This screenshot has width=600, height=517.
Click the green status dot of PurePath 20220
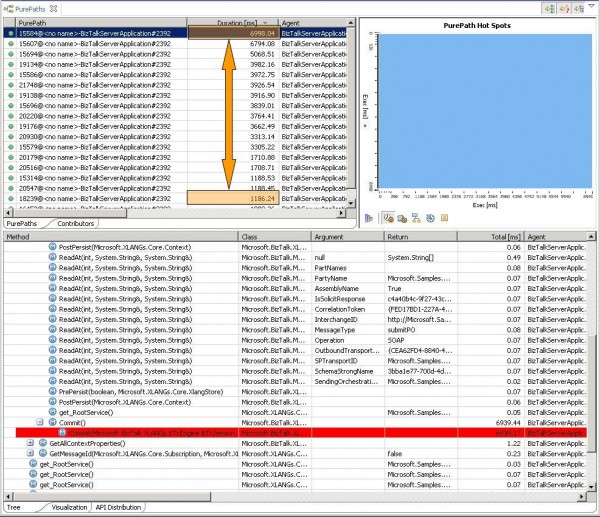(11, 116)
